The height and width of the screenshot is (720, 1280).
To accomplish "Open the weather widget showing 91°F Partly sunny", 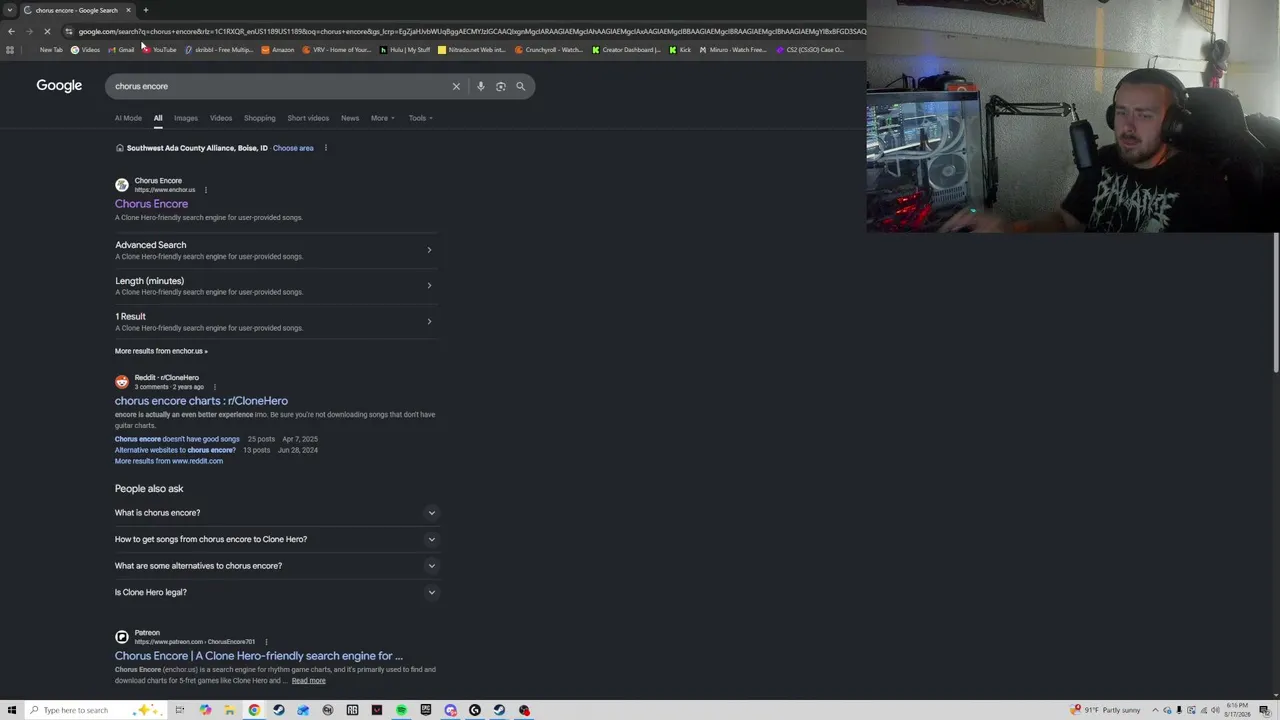I will tap(1106, 710).
